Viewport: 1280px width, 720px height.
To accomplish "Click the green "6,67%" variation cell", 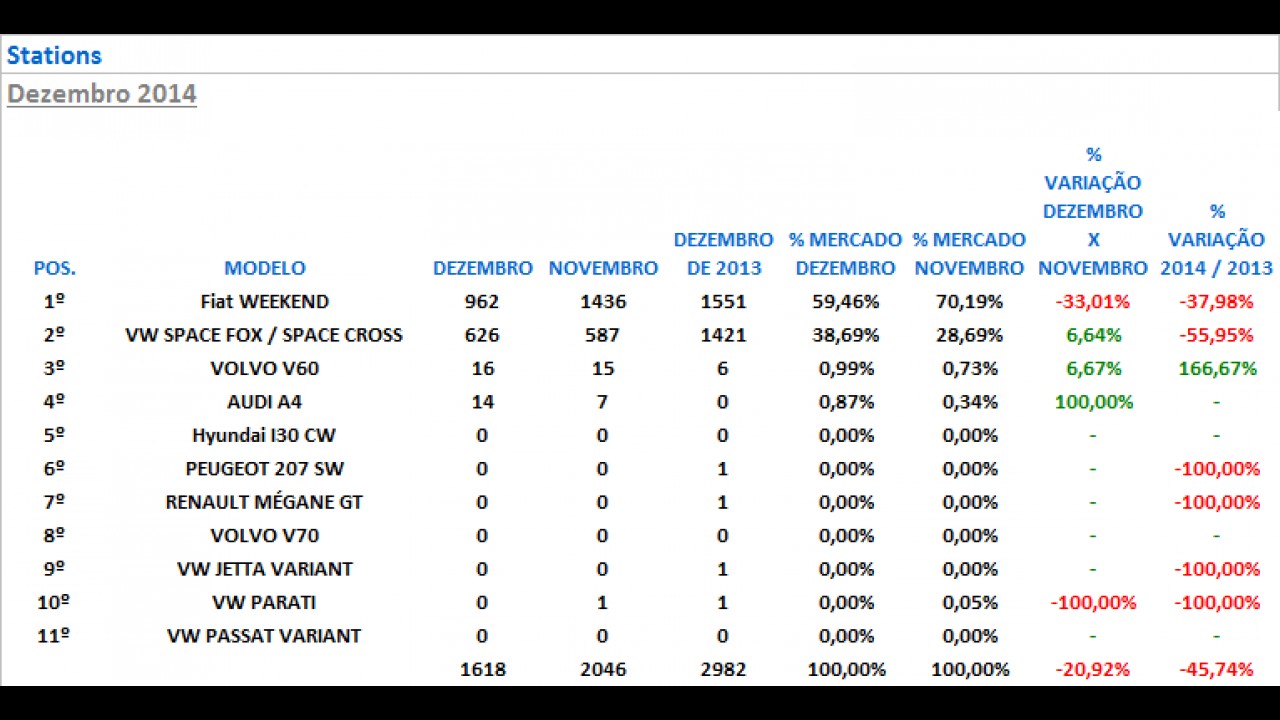I will [1093, 368].
